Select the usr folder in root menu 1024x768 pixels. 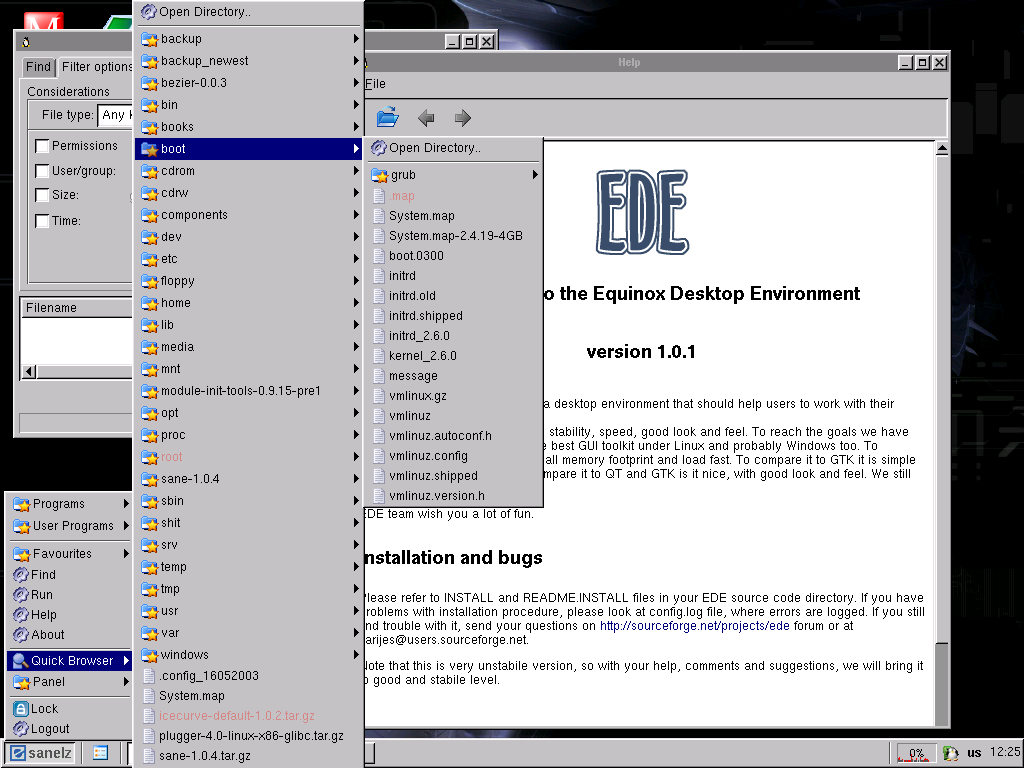[249, 611]
